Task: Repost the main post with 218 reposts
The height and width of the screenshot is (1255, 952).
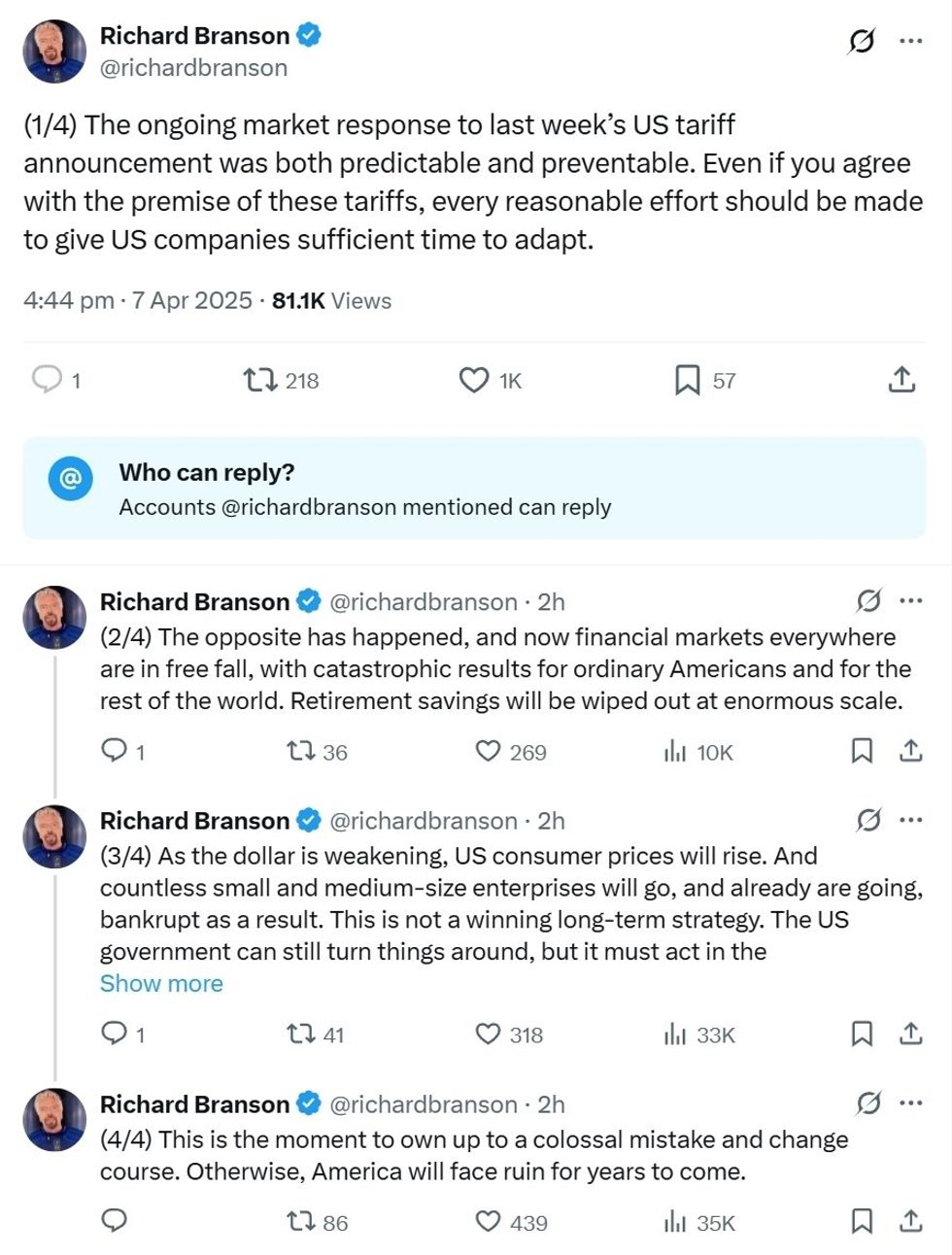Action: [x=260, y=379]
